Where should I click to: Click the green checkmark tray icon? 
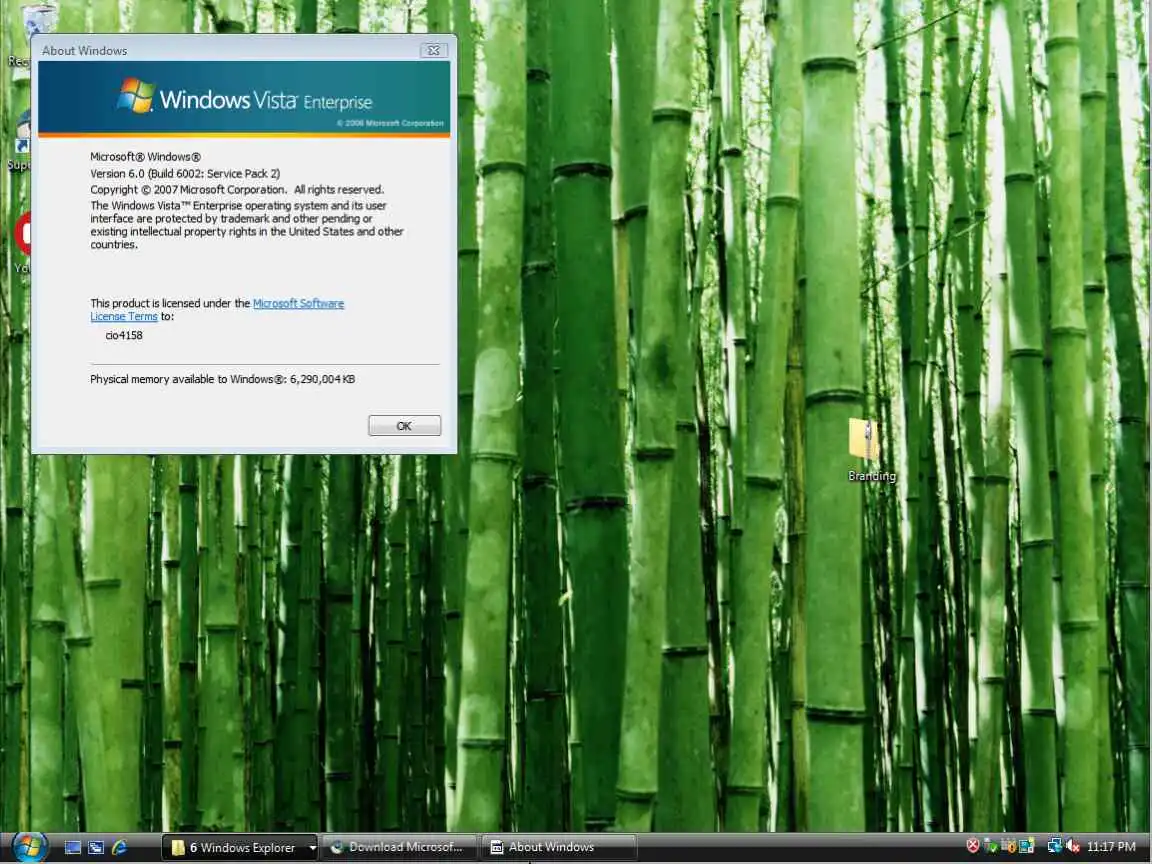(x=990, y=846)
